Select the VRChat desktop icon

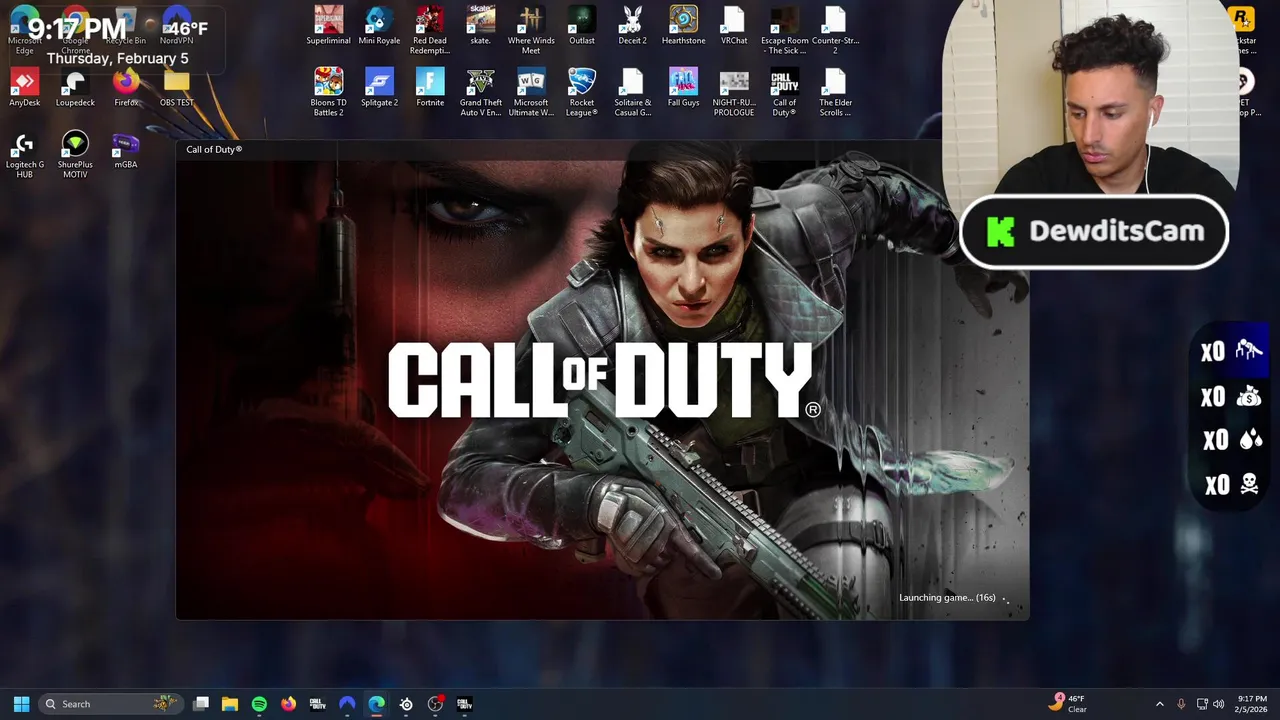734,26
